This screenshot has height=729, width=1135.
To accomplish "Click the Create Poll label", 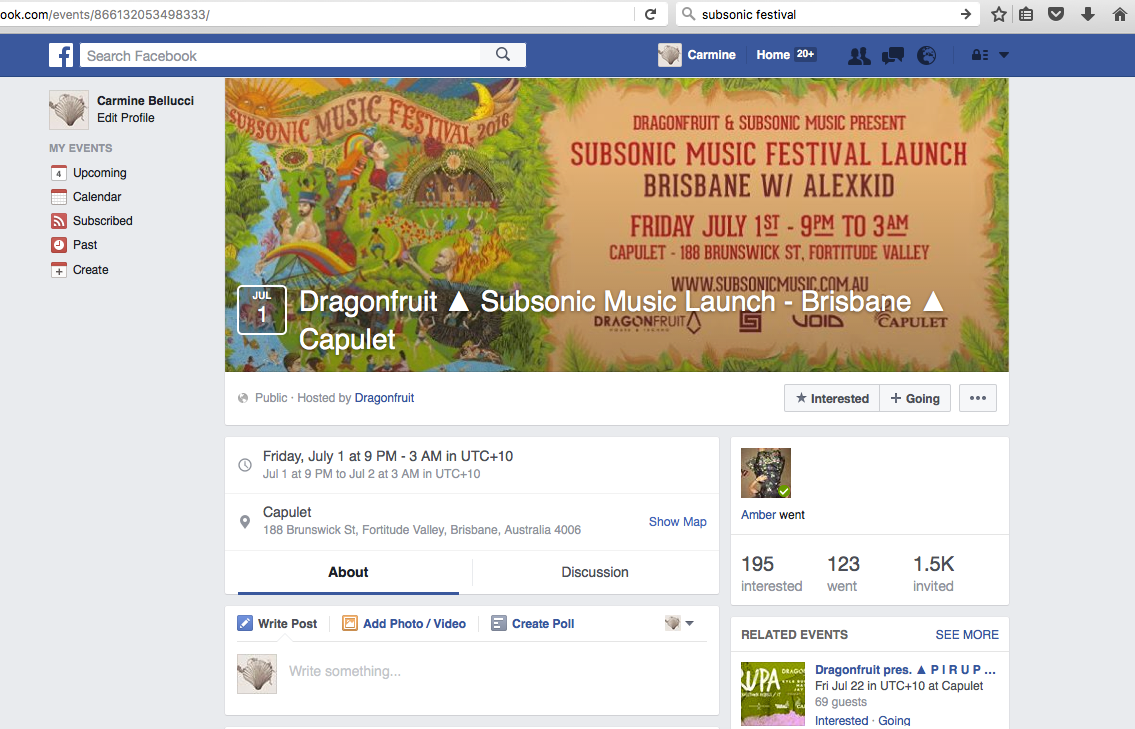I will 543,623.
